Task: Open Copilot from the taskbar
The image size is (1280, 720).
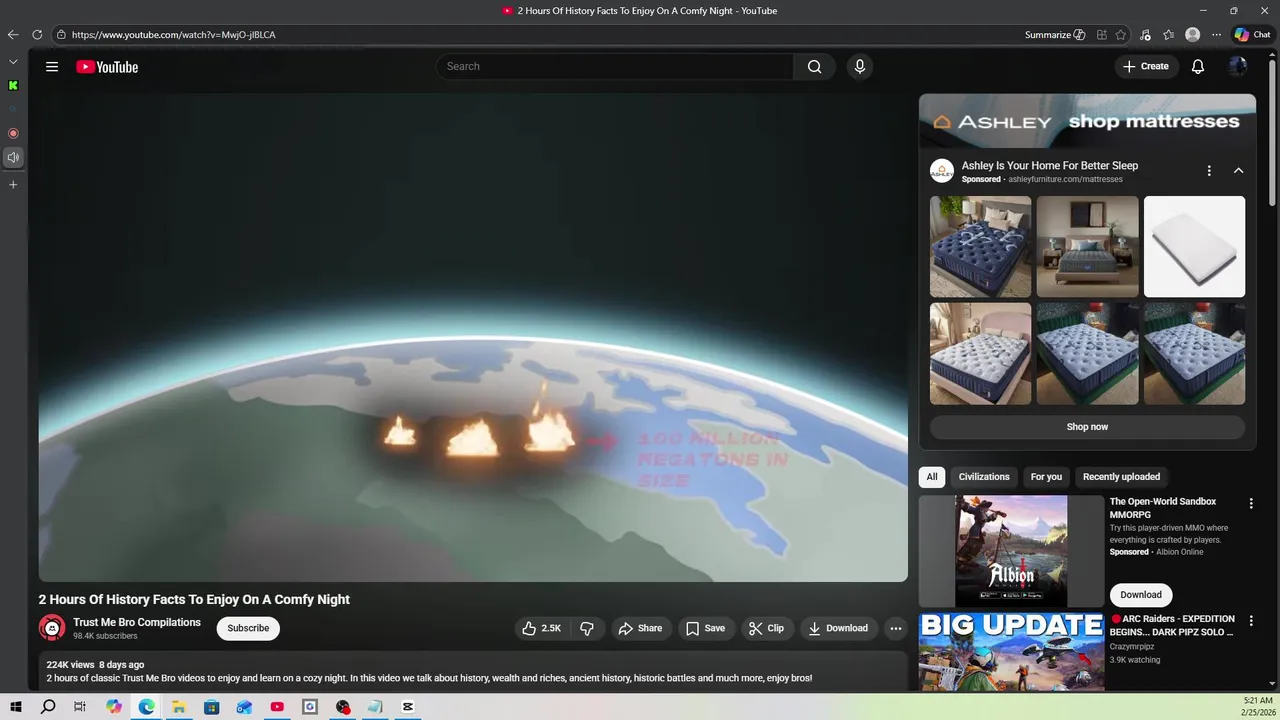Action: 114,707
